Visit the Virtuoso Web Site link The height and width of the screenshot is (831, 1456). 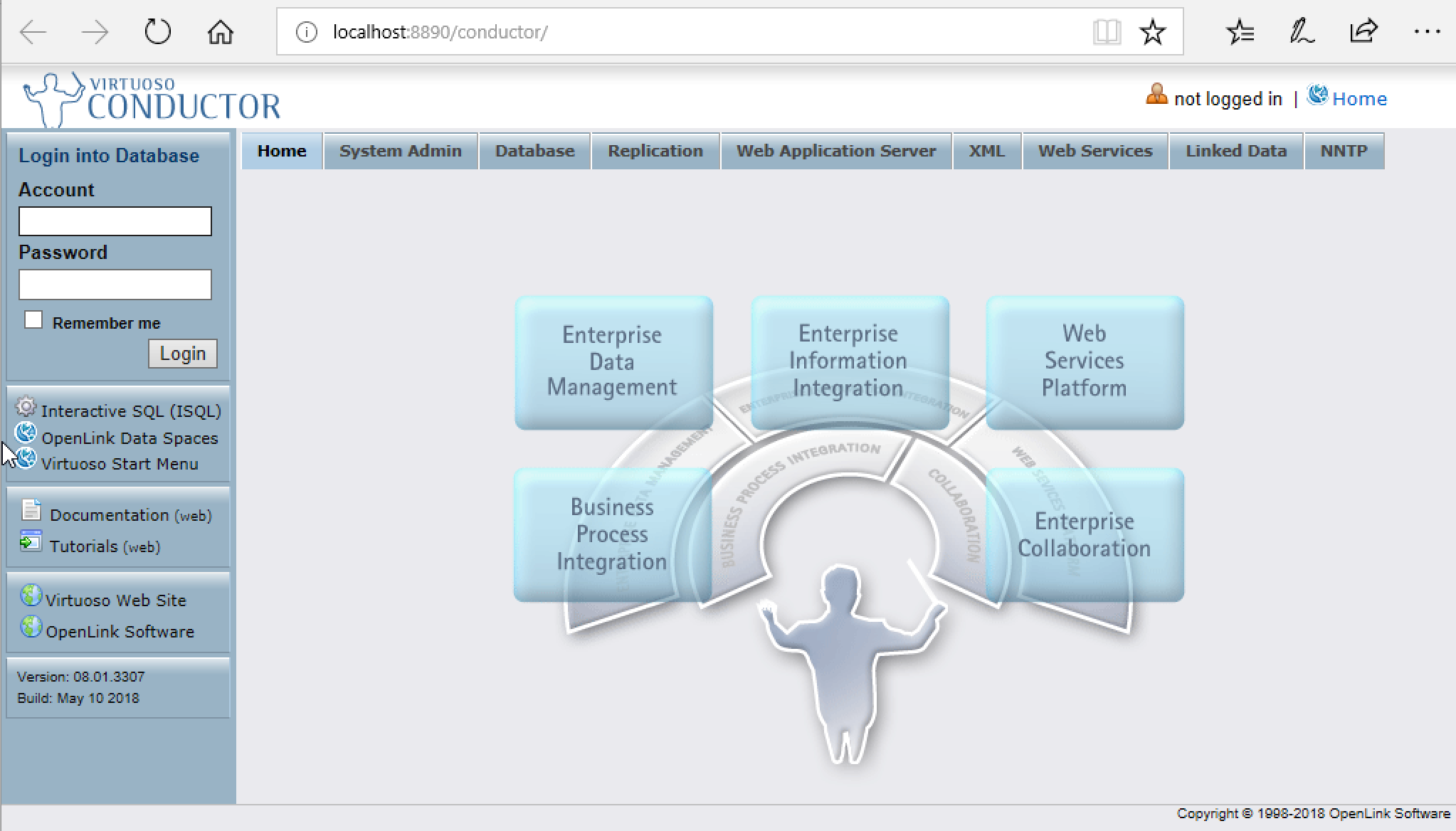(116, 600)
